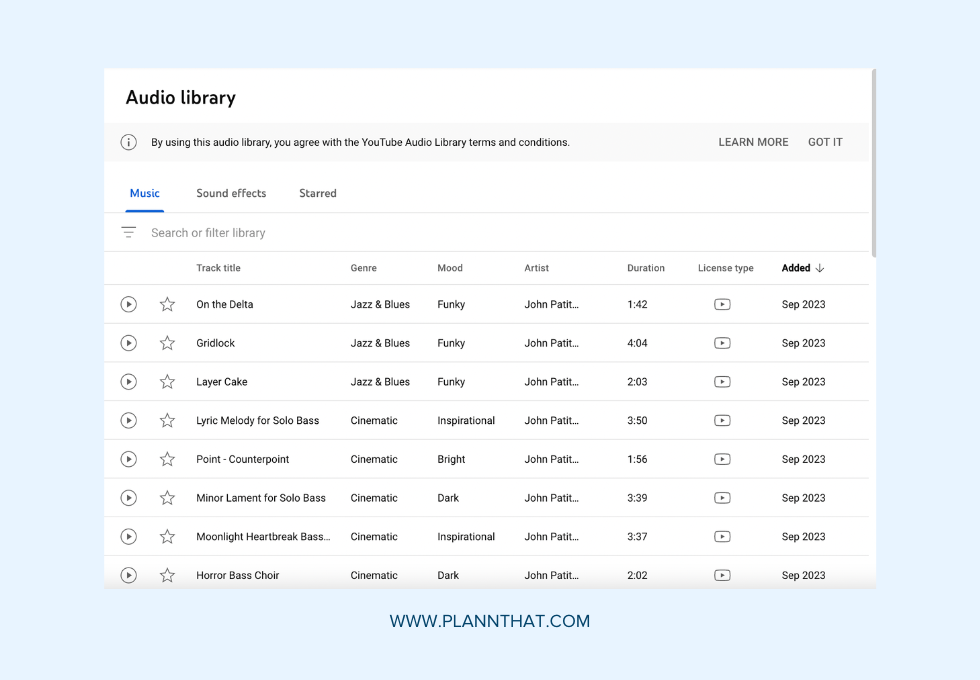Click the Genre column header
Image resolution: width=980 pixels, height=680 pixels.
(363, 268)
